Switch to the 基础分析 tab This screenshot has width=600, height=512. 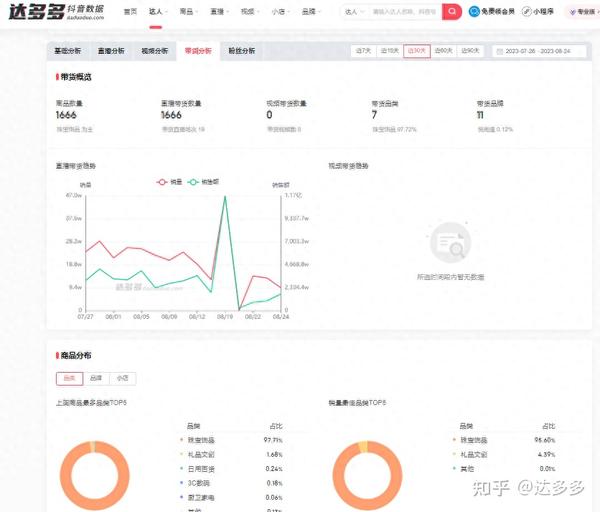coord(68,51)
